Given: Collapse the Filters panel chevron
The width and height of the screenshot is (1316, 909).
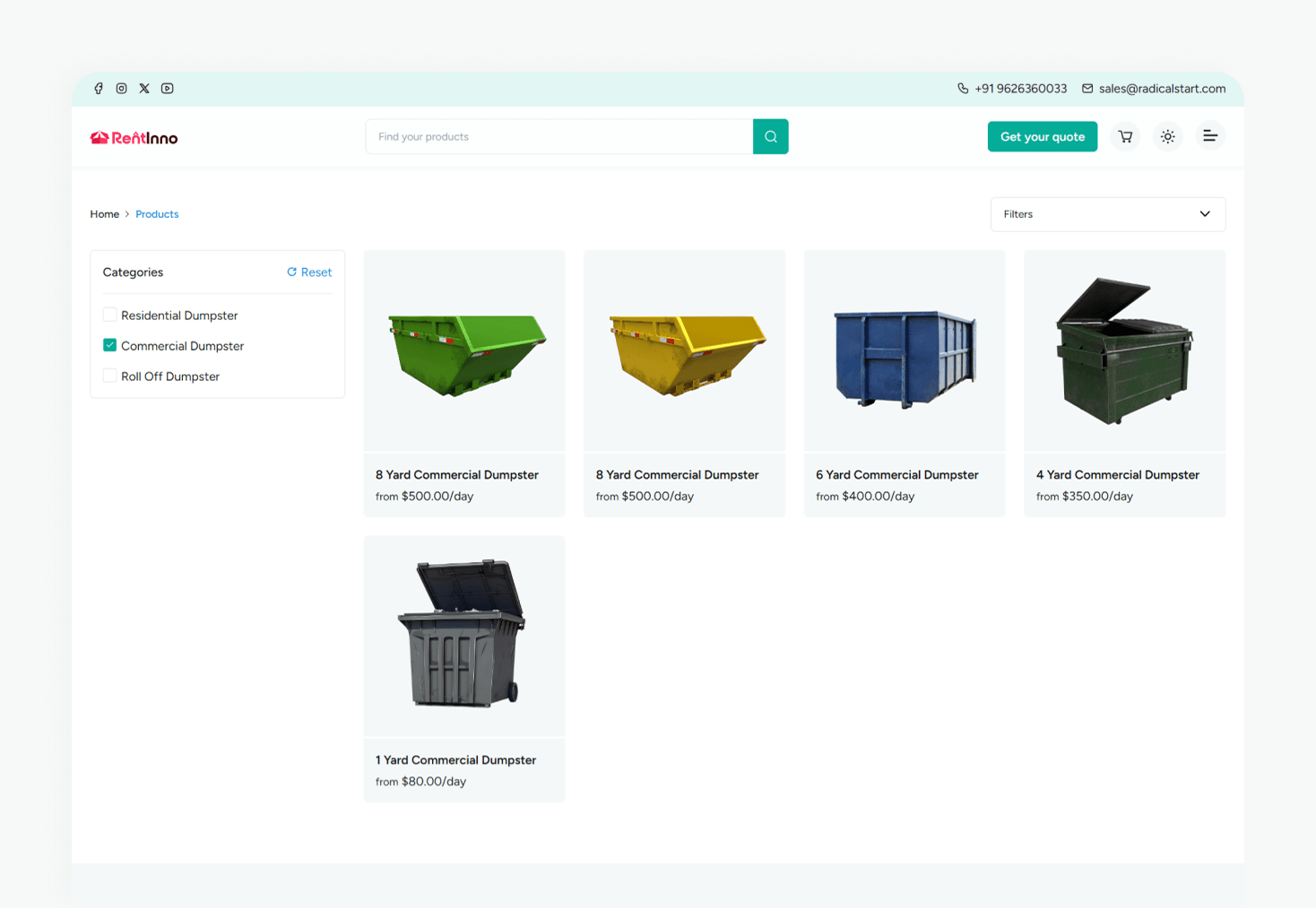Looking at the screenshot, I should [1204, 214].
